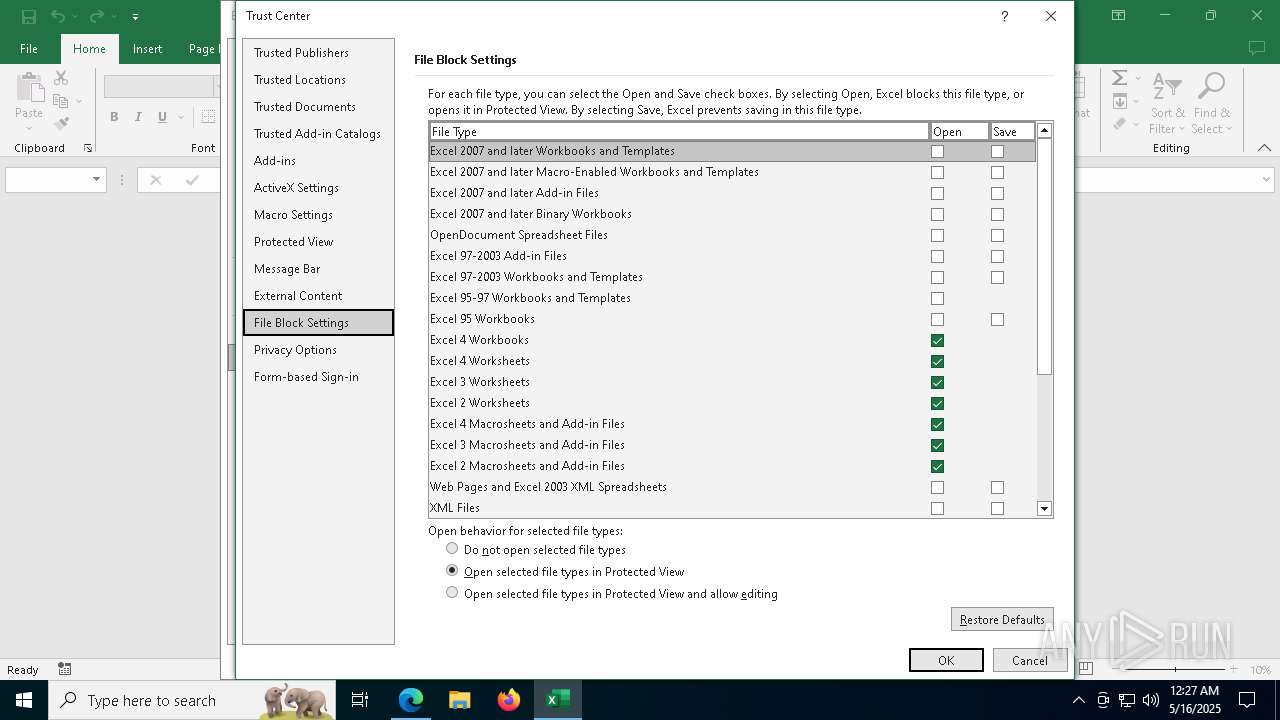Switch to the Insert ribbon tab
The image size is (1280, 720).
click(x=147, y=48)
